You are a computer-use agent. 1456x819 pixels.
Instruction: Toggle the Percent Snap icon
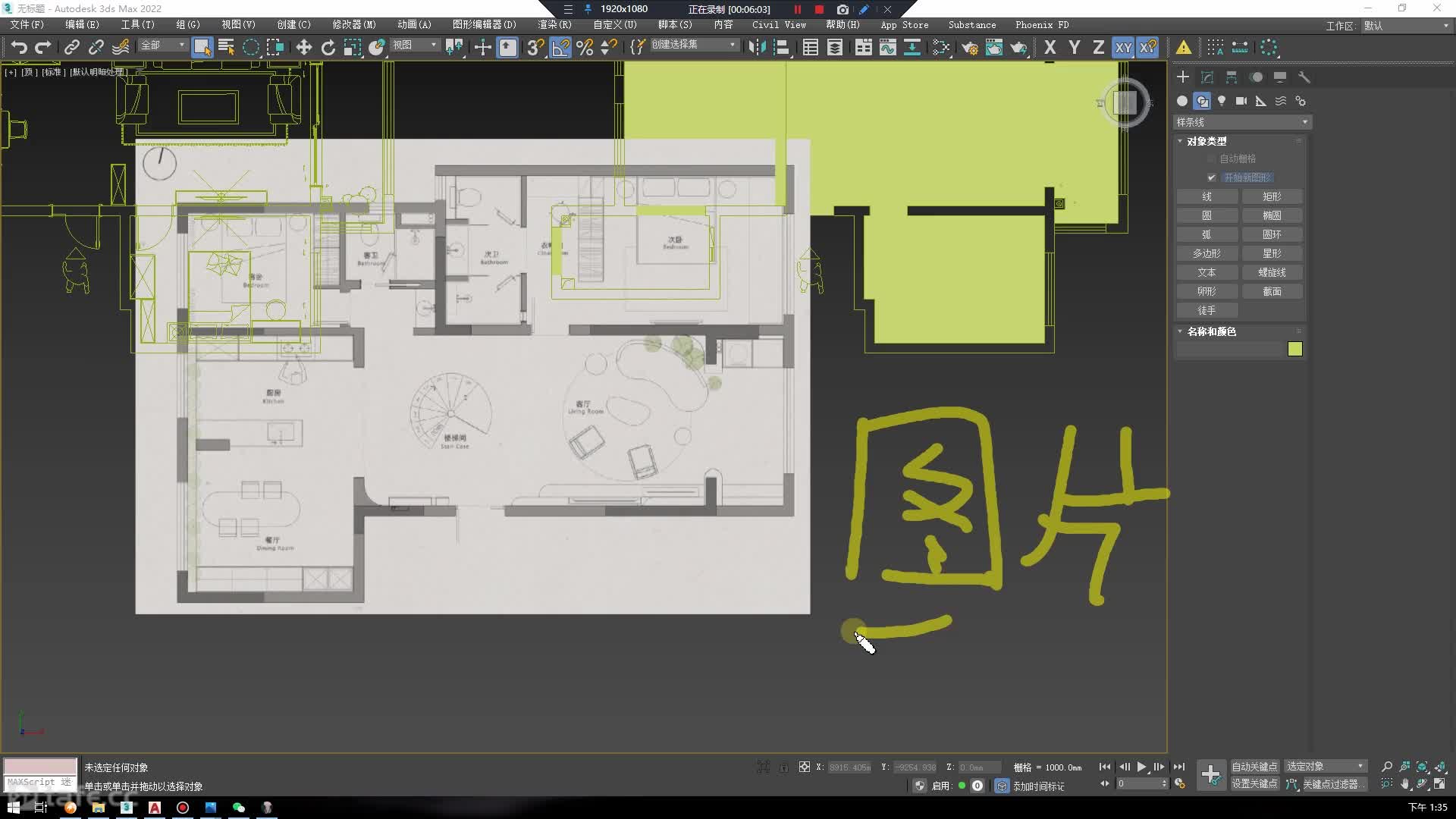pos(585,47)
